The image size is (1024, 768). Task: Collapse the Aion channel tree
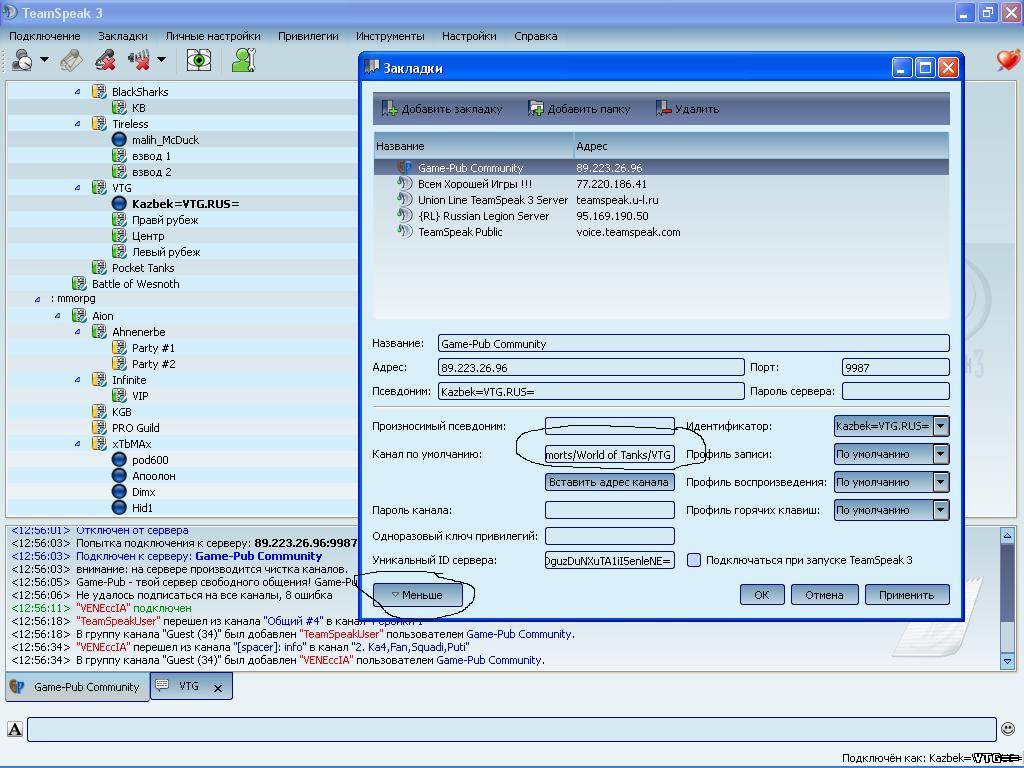[x=57, y=315]
